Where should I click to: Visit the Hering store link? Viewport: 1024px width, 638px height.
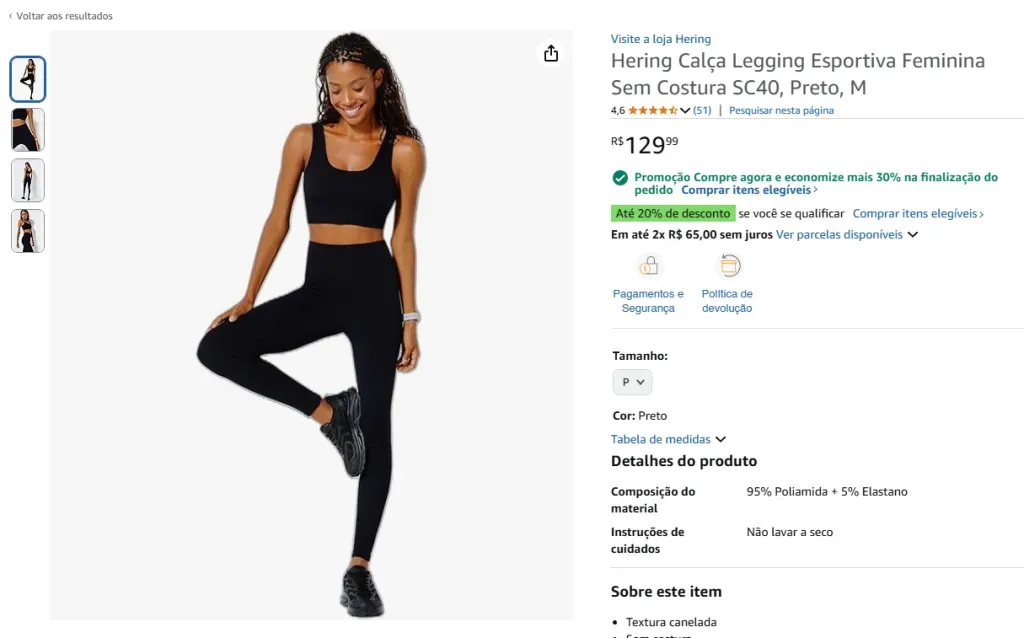click(x=660, y=39)
